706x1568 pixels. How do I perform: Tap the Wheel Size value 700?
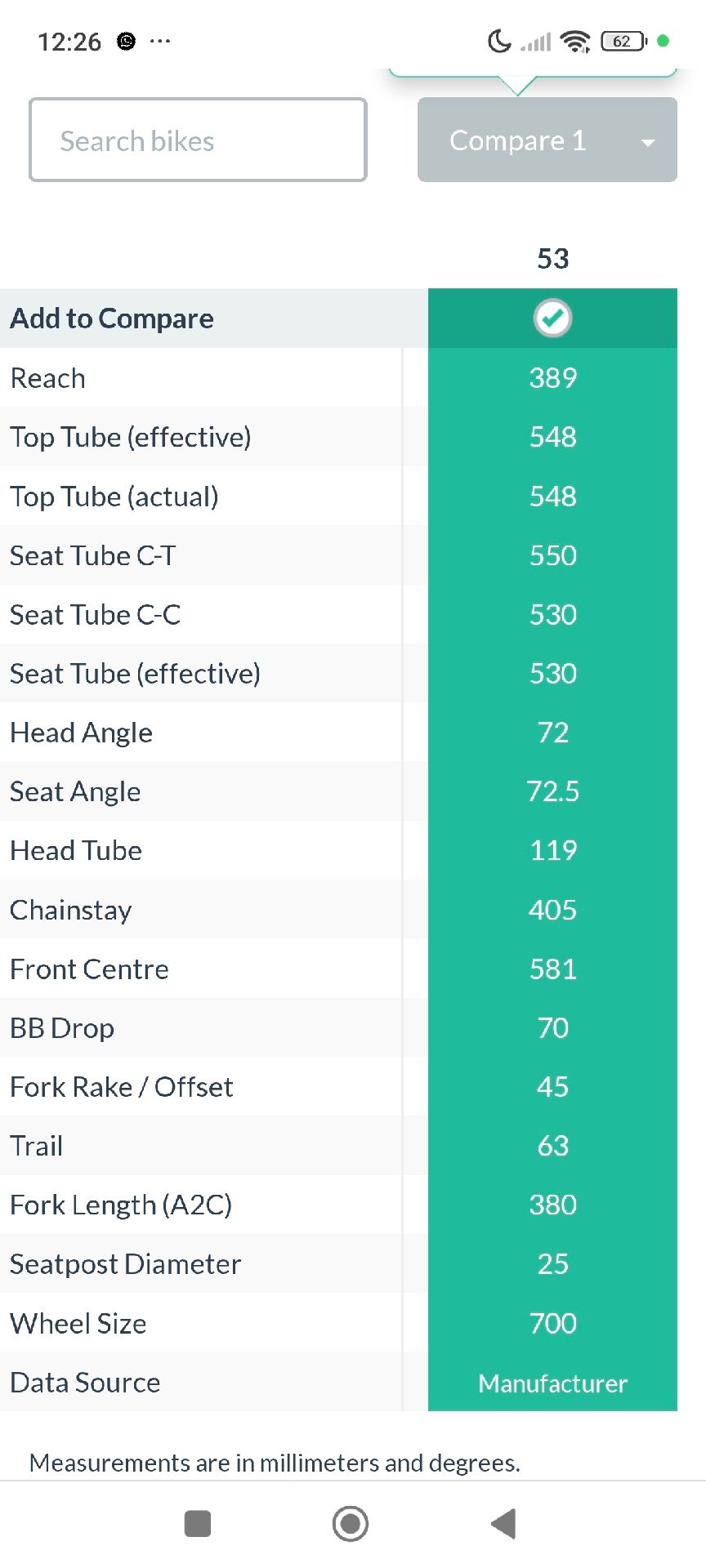tap(552, 1323)
